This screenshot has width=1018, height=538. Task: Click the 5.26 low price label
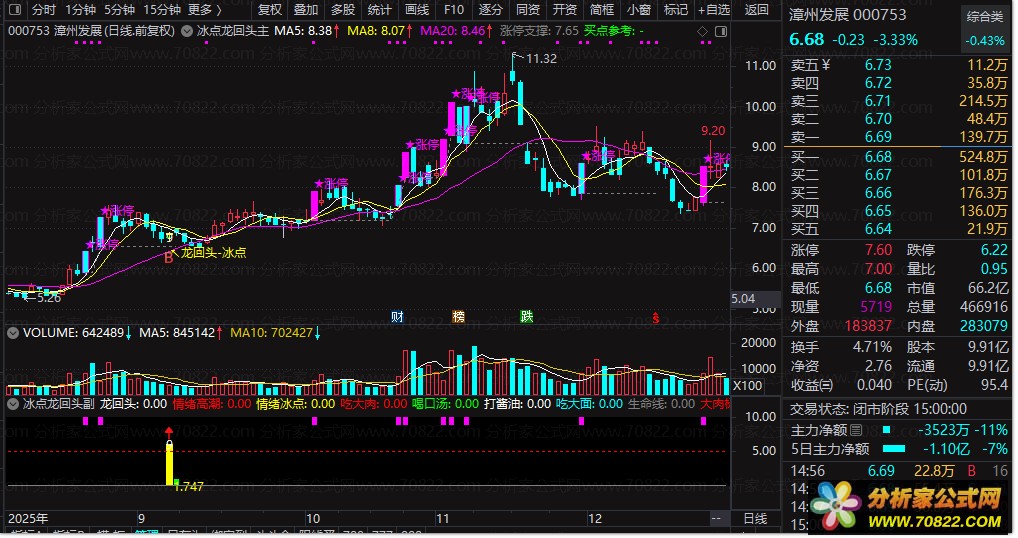coord(49,299)
